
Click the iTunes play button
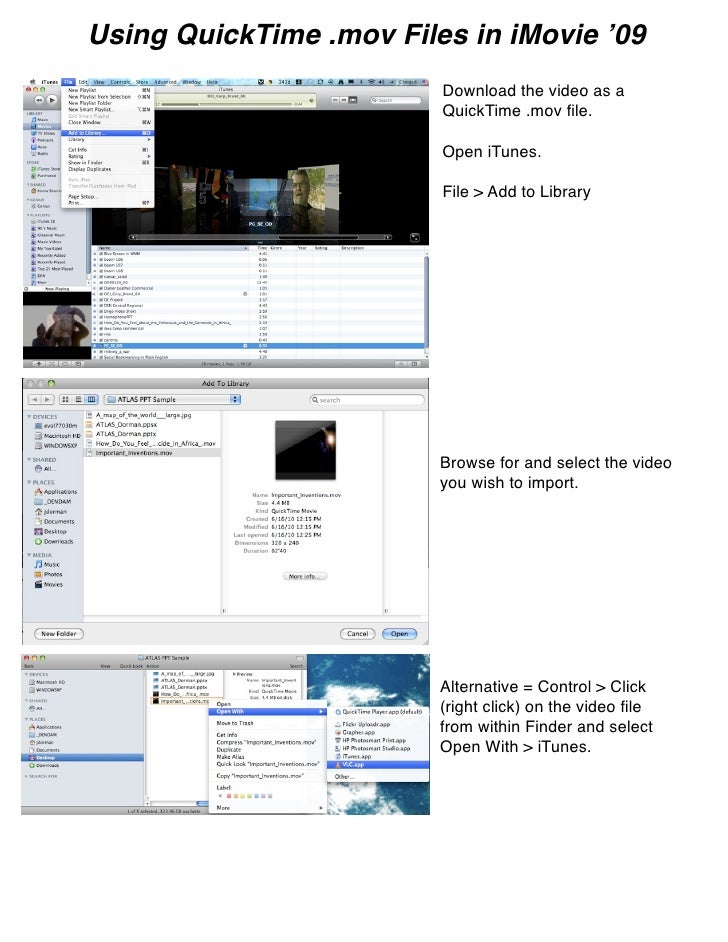tap(52, 100)
